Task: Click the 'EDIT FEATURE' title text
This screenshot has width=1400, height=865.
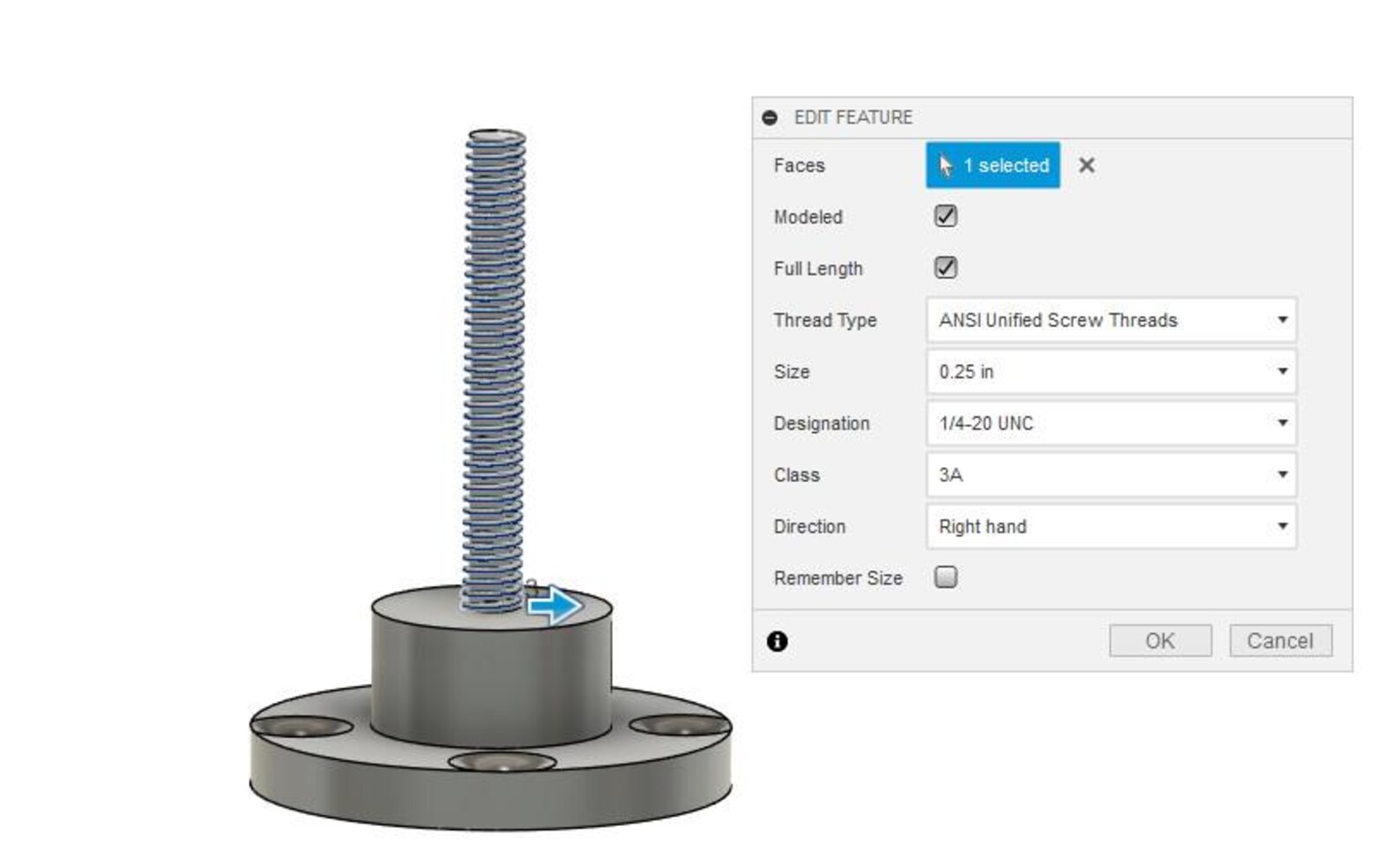Action: [x=853, y=117]
